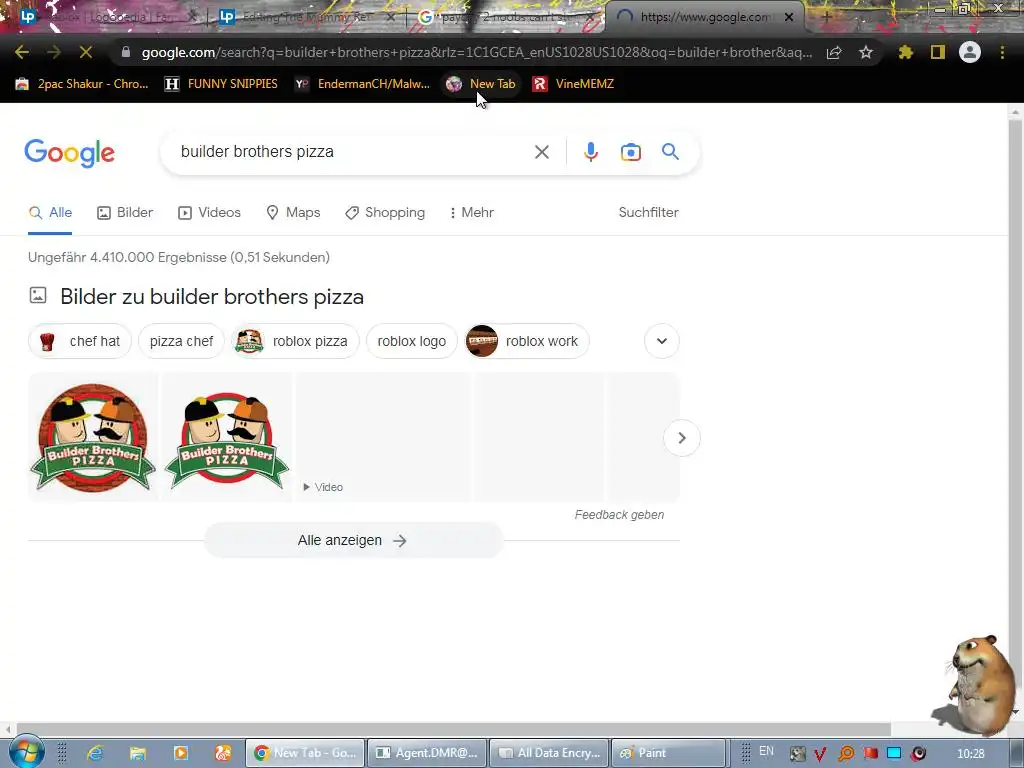Click the EN language indicator
1024x768 pixels.
click(766, 752)
